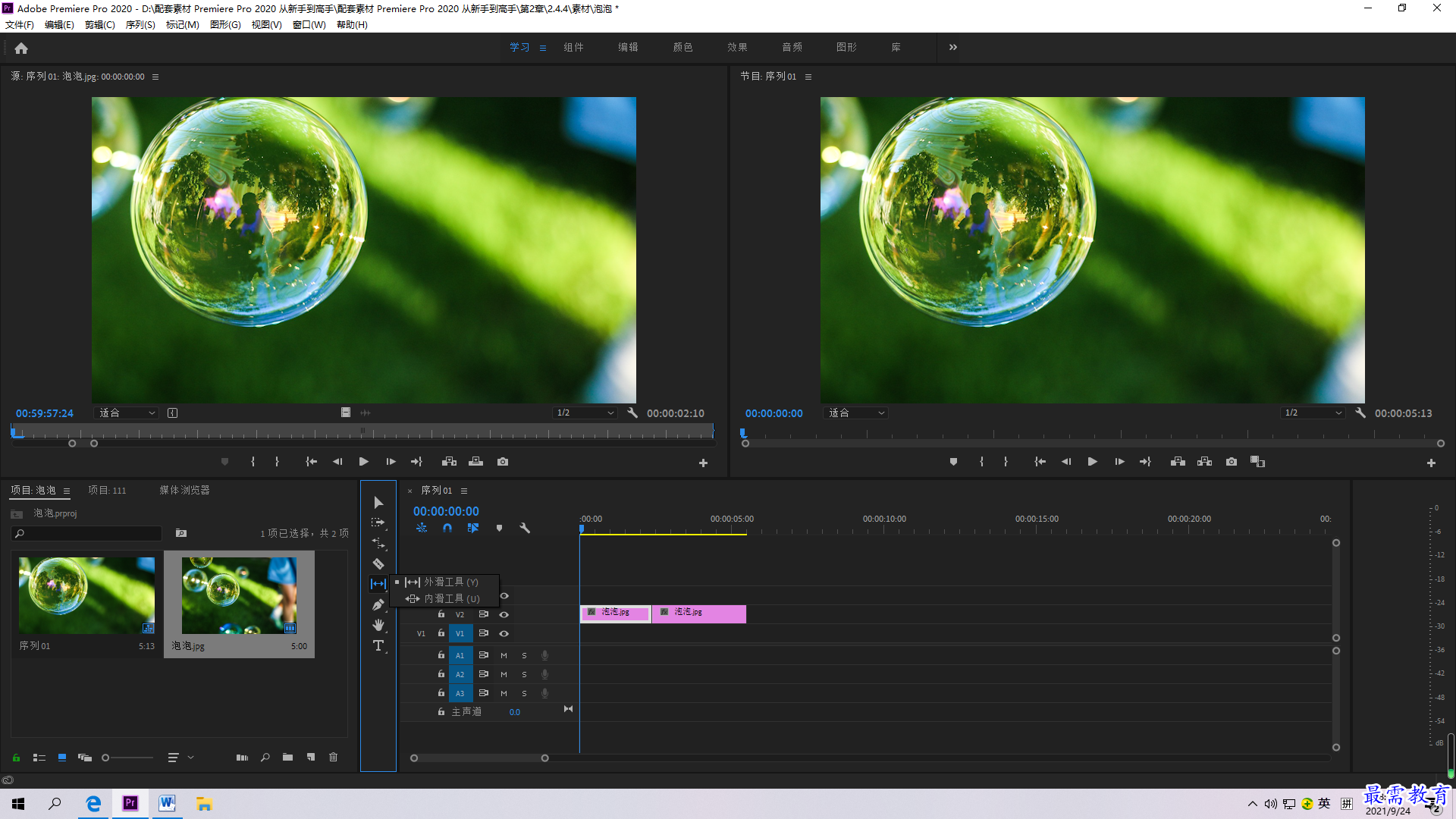Export frame from program monitor
This screenshot has height=819, width=1456.
pyautogui.click(x=1232, y=462)
